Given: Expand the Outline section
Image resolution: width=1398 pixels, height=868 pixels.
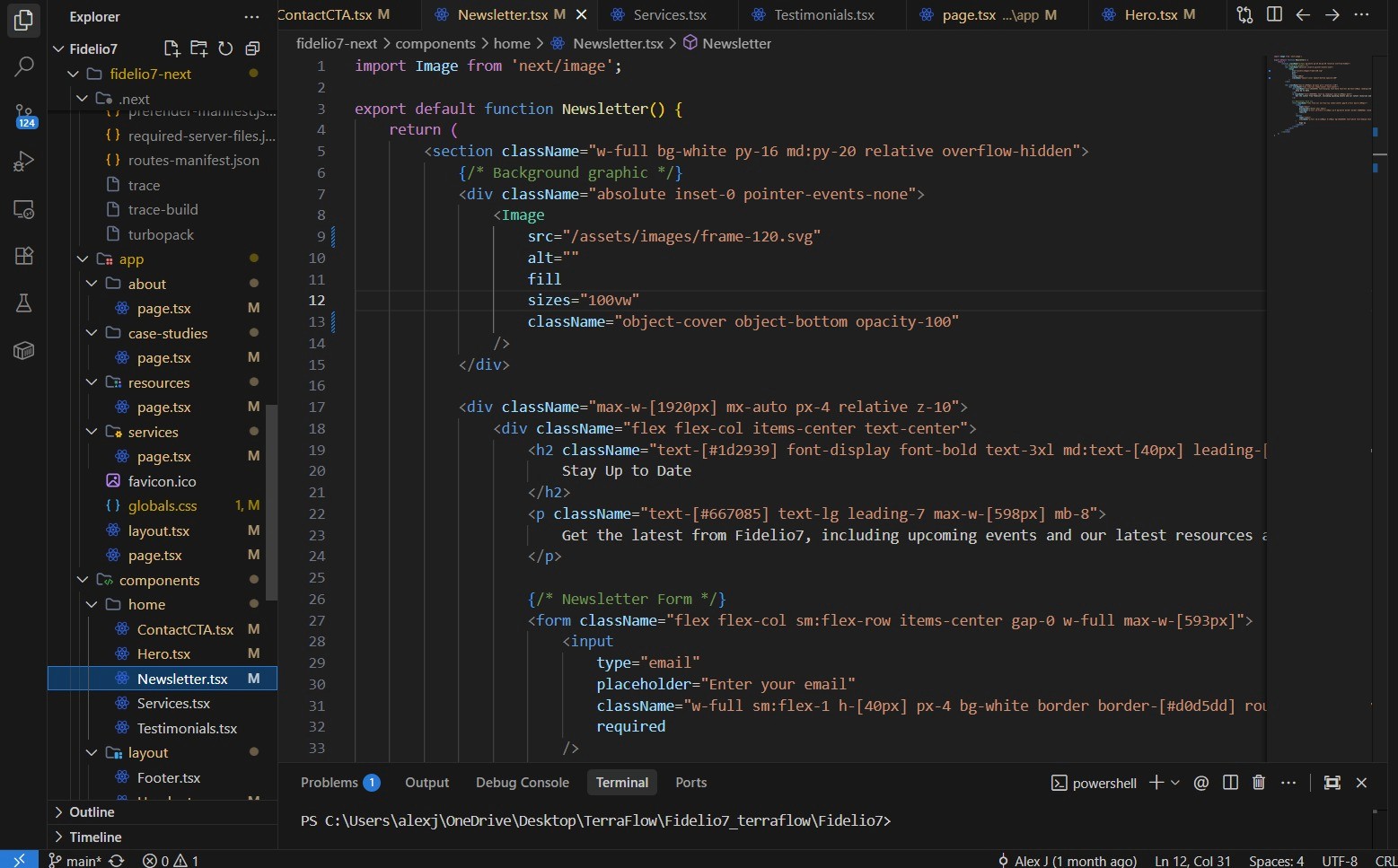Looking at the screenshot, I should pyautogui.click(x=92, y=811).
